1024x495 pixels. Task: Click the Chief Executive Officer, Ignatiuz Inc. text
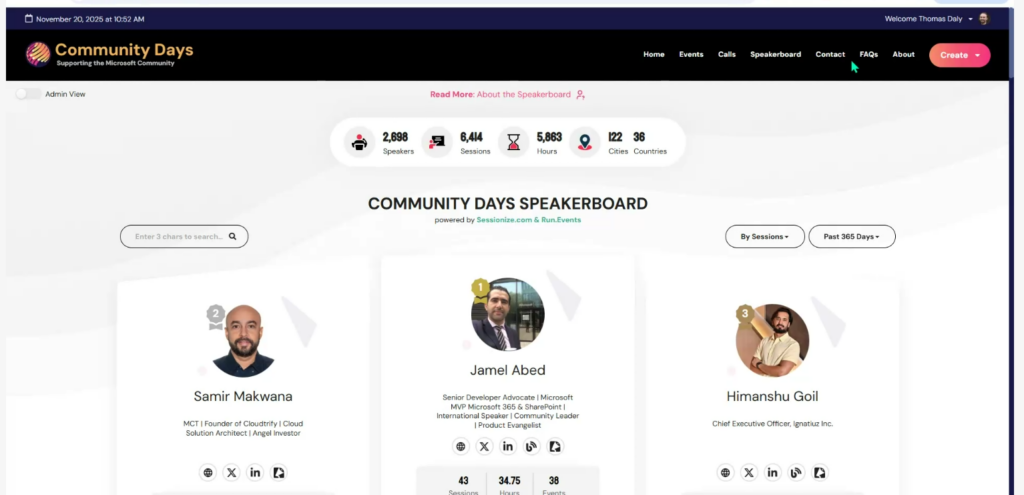click(773, 424)
